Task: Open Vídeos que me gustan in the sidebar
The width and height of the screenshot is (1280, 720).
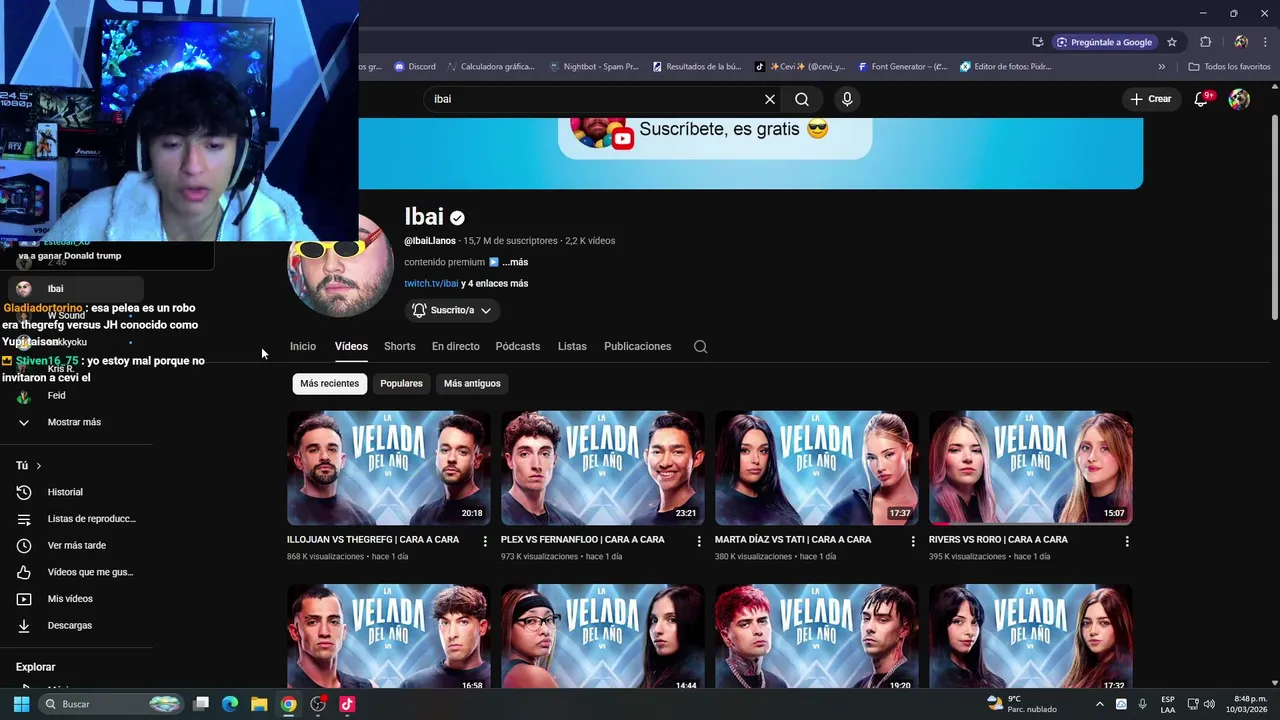Action: point(76,572)
